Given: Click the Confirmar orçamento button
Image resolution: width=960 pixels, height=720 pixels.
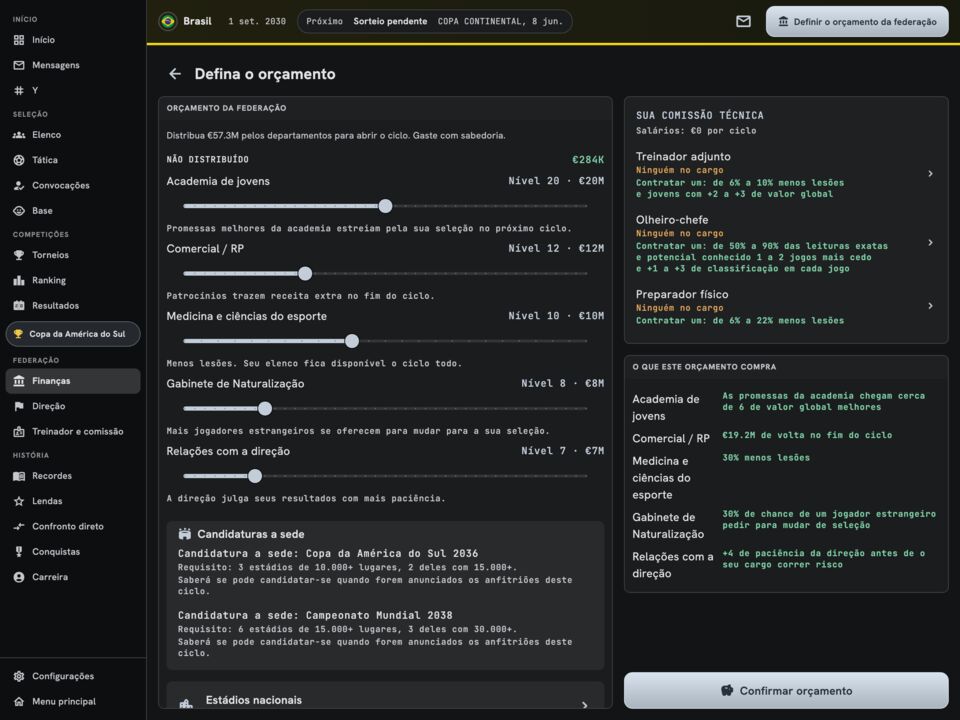Looking at the screenshot, I should pos(786,691).
